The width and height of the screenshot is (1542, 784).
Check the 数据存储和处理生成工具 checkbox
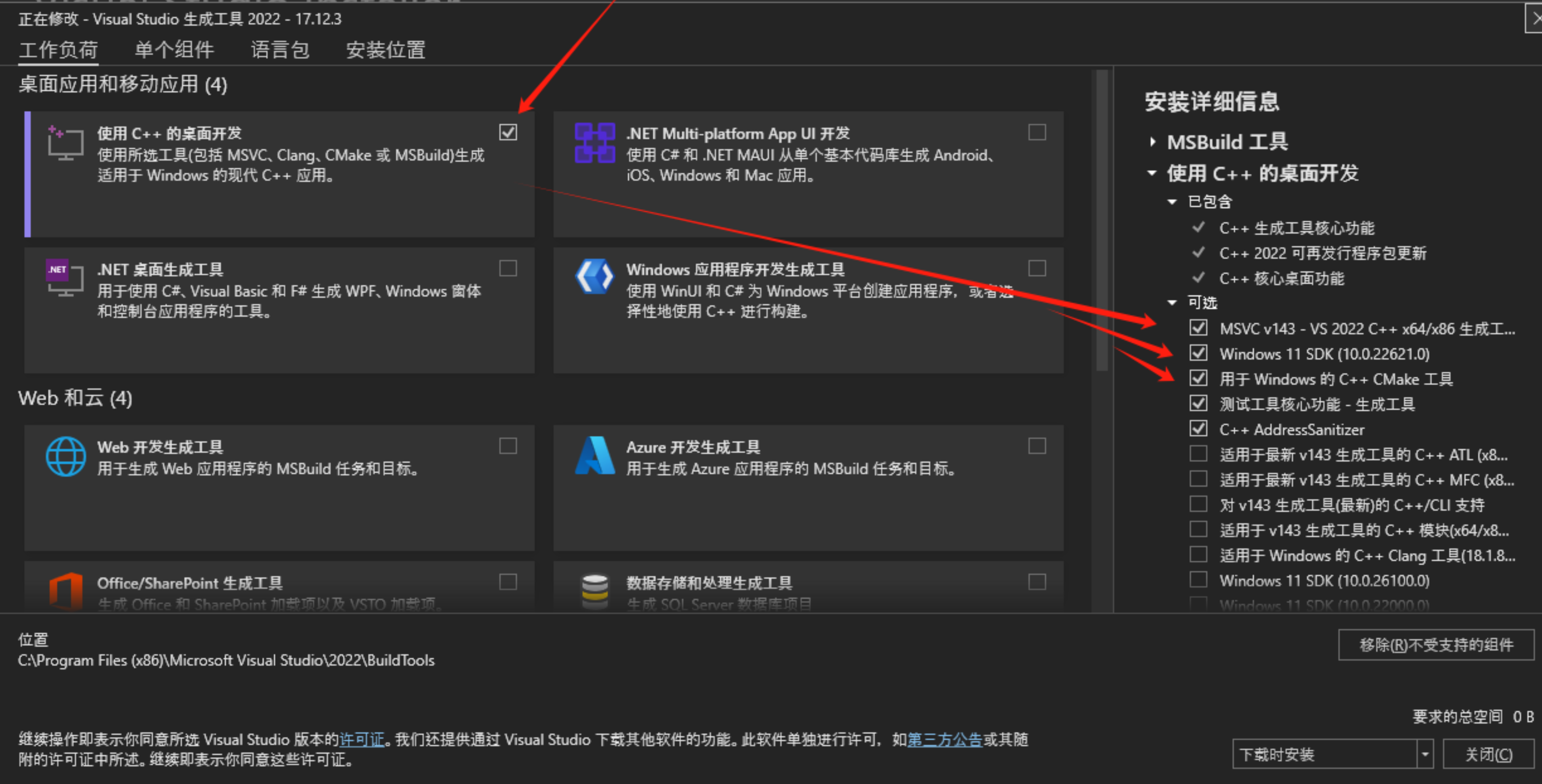pyautogui.click(x=1037, y=582)
